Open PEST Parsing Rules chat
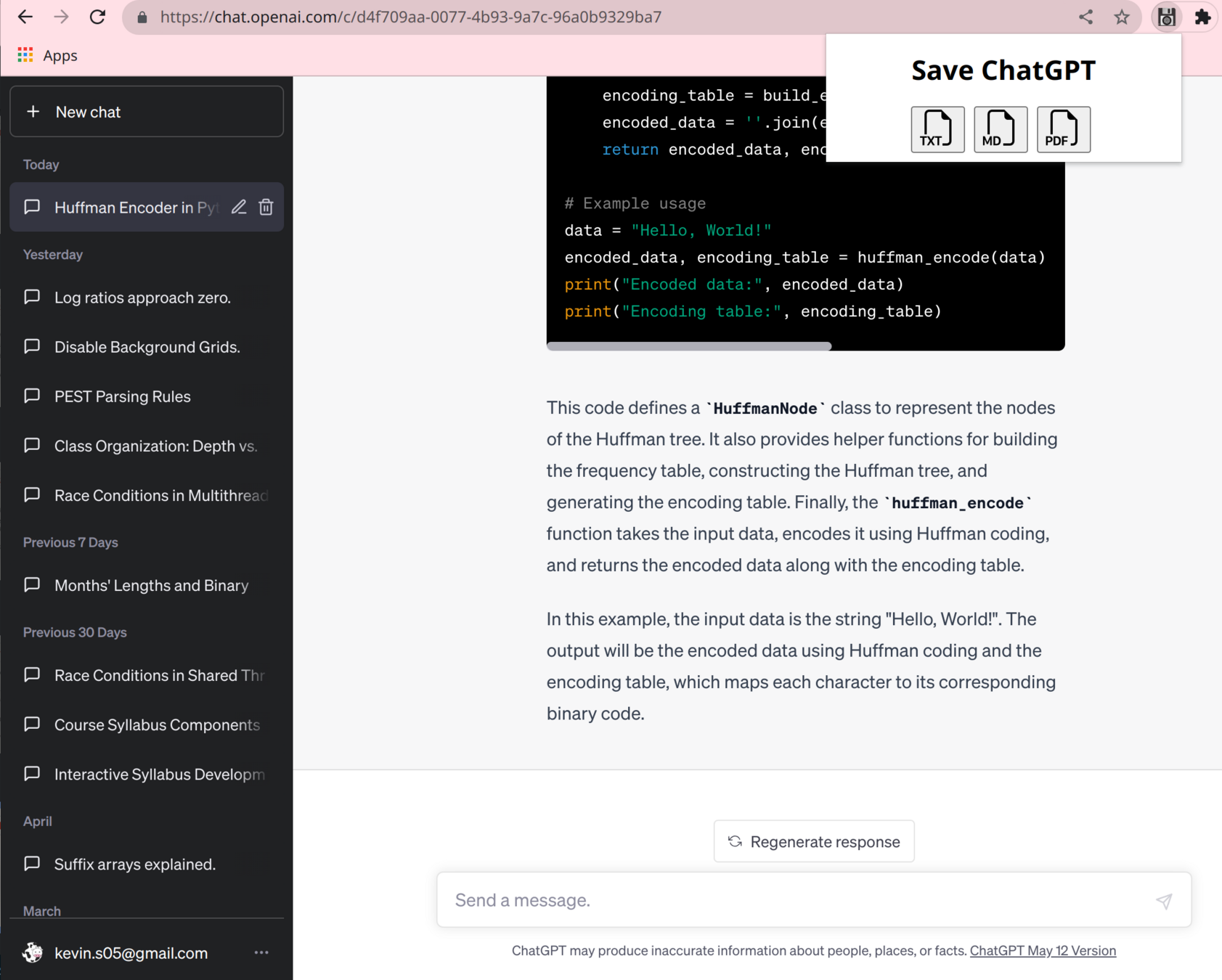 pyautogui.click(x=147, y=396)
